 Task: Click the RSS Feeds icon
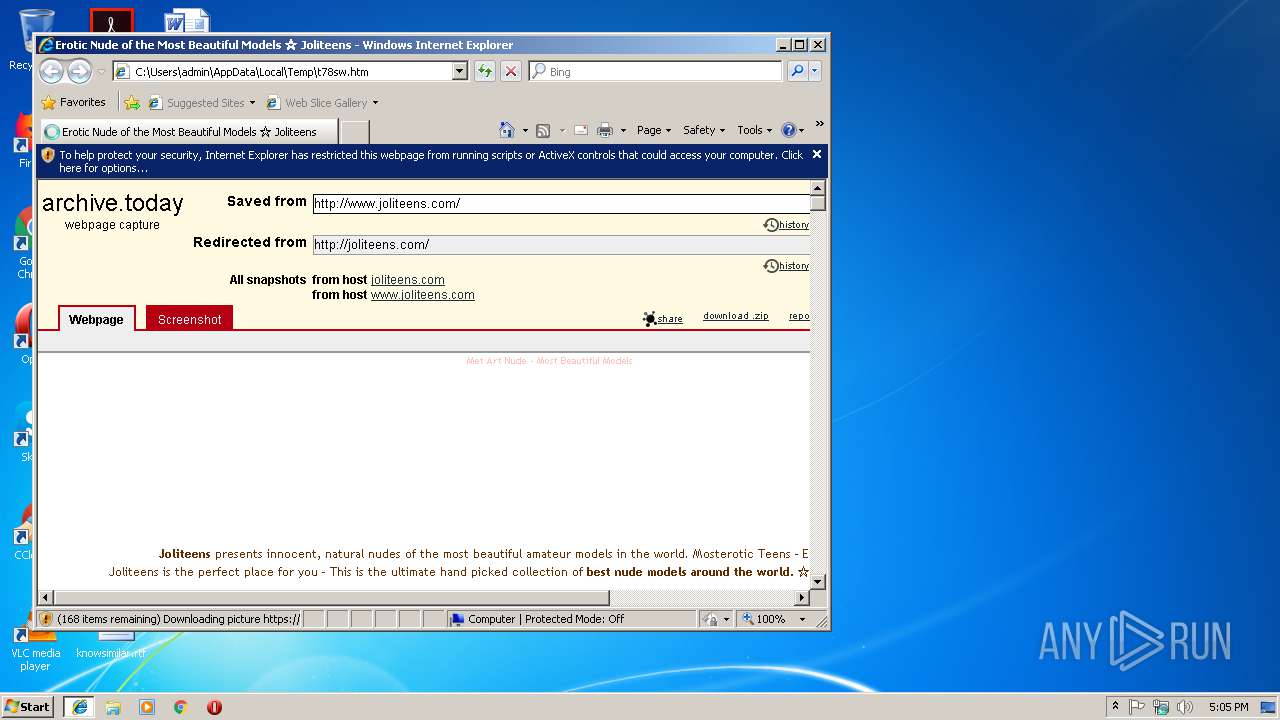click(x=543, y=130)
